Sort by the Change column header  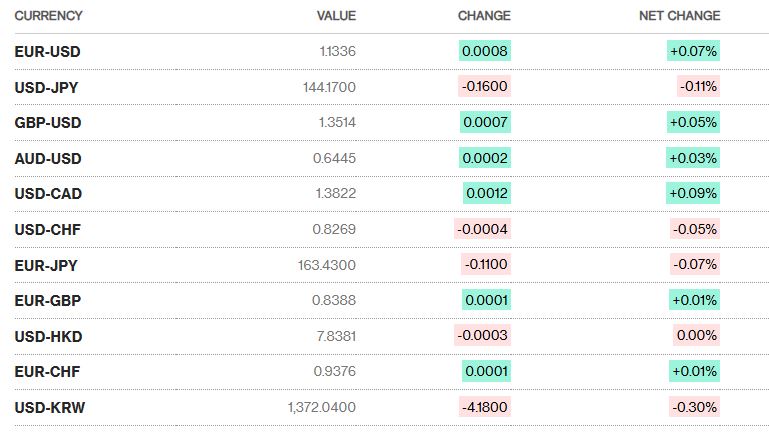pyautogui.click(x=484, y=16)
